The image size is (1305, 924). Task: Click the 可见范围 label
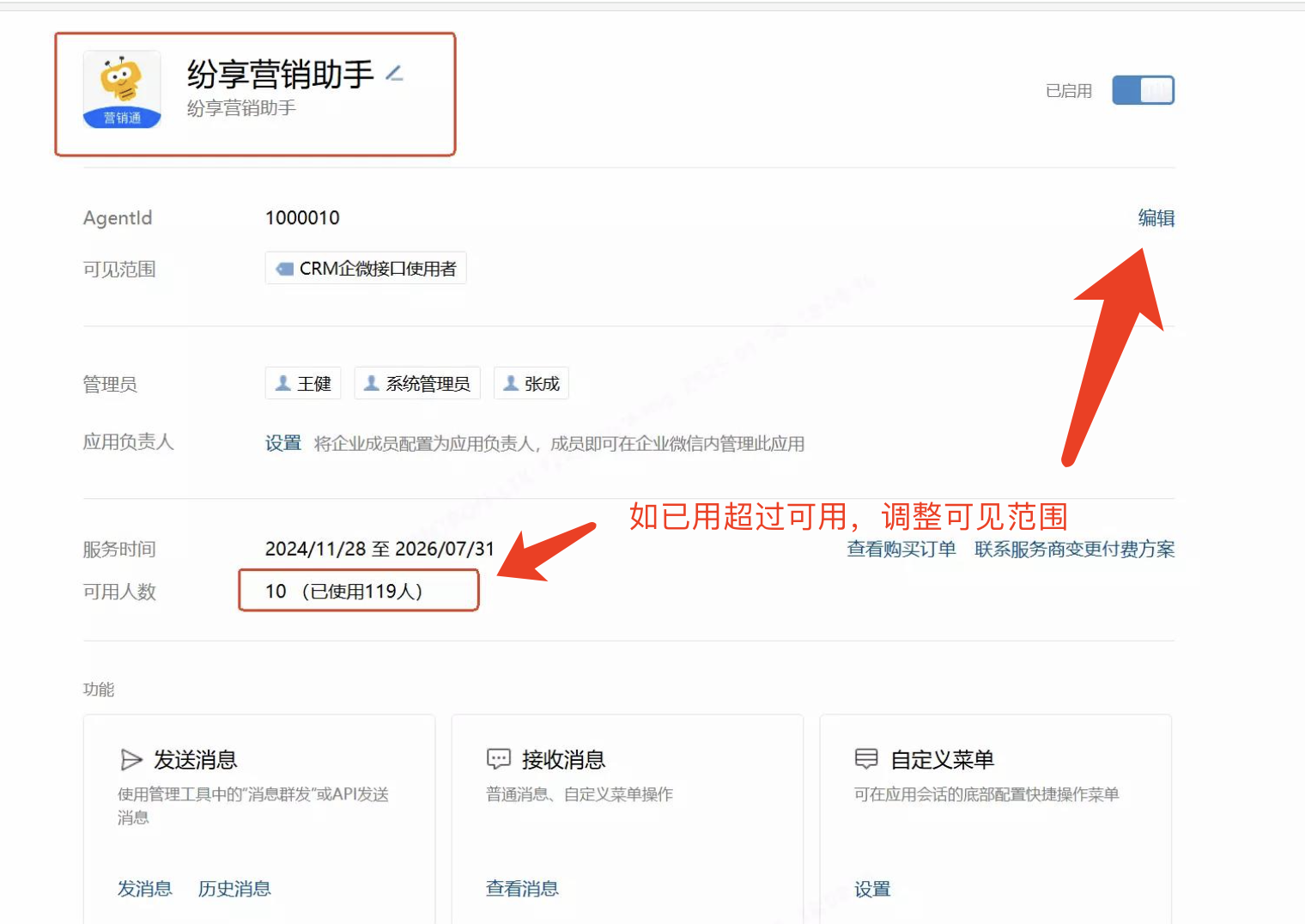119,269
